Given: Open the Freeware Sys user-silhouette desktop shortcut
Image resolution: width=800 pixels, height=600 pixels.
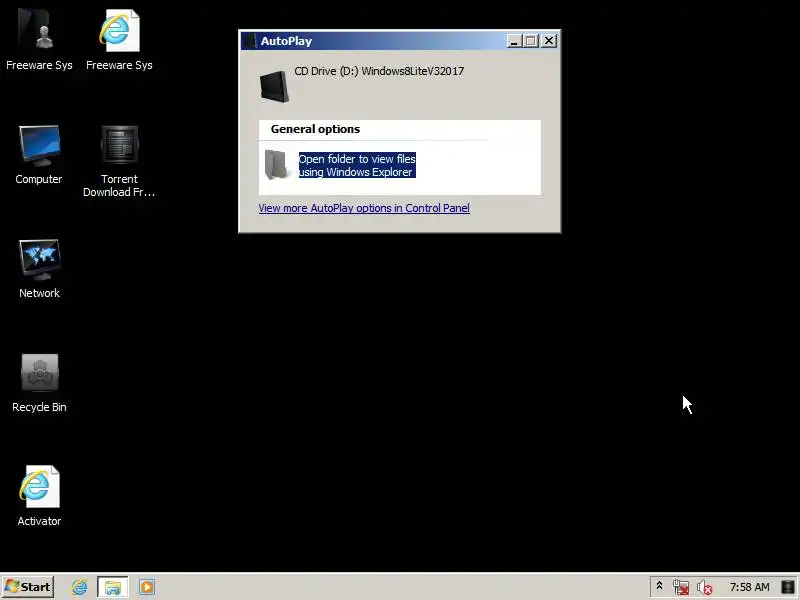Looking at the screenshot, I should [39, 40].
